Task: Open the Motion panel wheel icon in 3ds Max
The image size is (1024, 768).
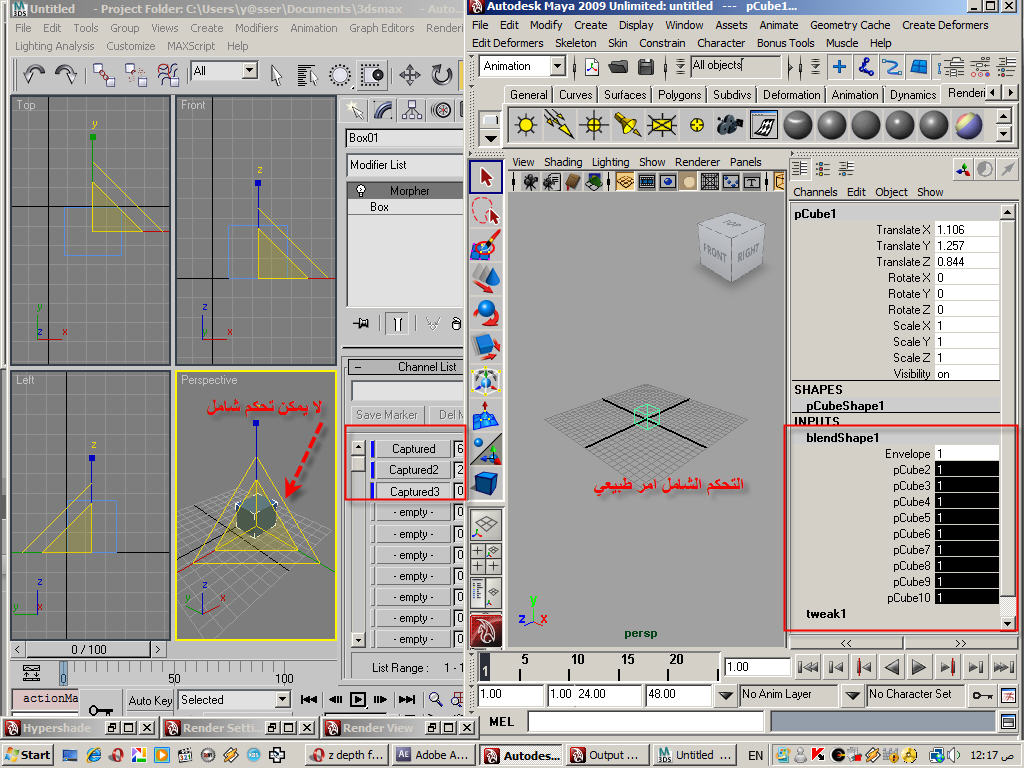Action: [x=441, y=110]
